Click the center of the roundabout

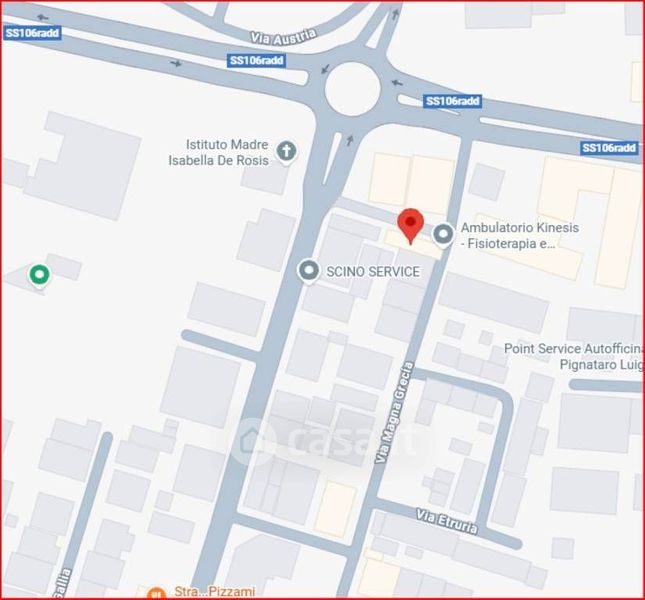[x=352, y=89]
